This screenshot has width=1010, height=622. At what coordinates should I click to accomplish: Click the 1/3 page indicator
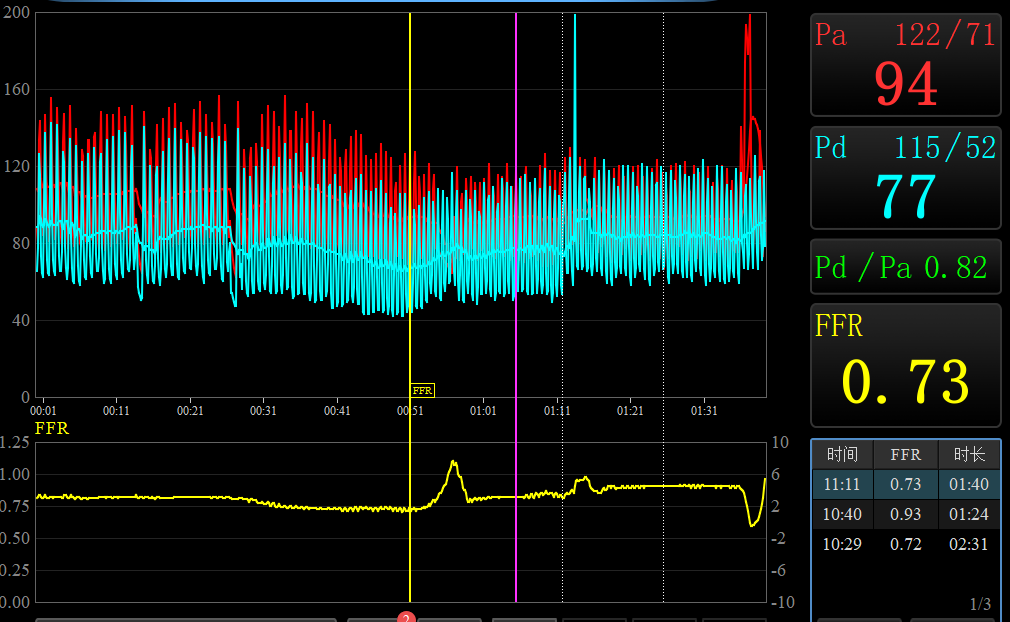click(980, 604)
